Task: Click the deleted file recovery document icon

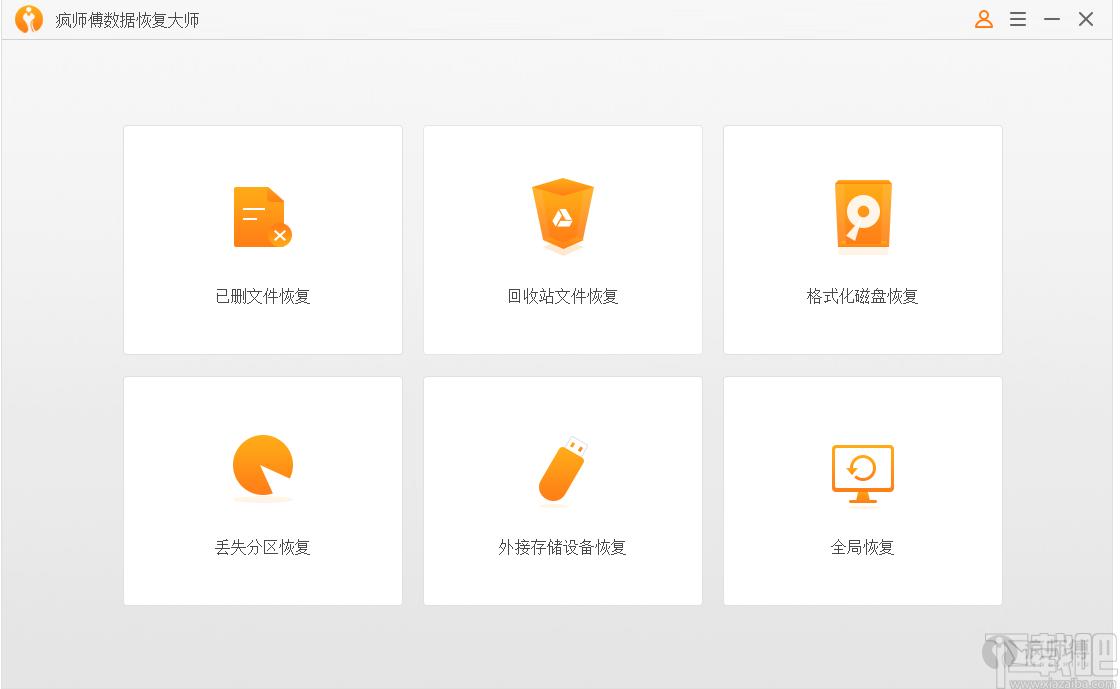Action: point(262,217)
